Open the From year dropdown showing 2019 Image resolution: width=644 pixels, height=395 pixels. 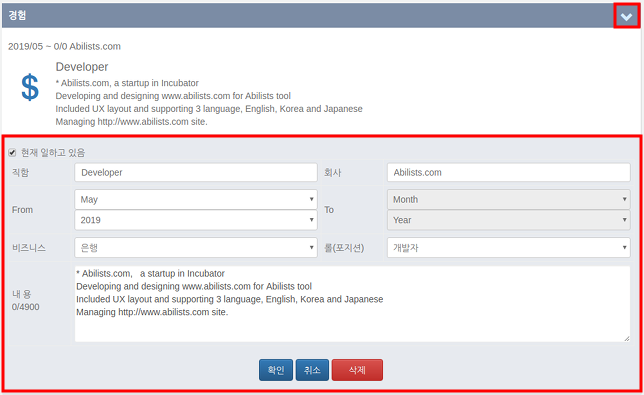pyautogui.click(x=196, y=220)
